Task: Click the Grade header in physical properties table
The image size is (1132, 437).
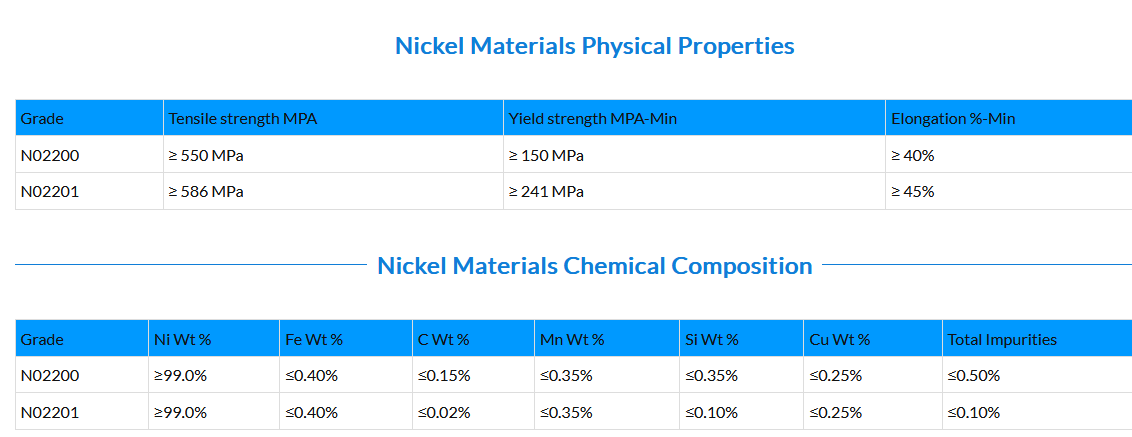Action: (42, 119)
